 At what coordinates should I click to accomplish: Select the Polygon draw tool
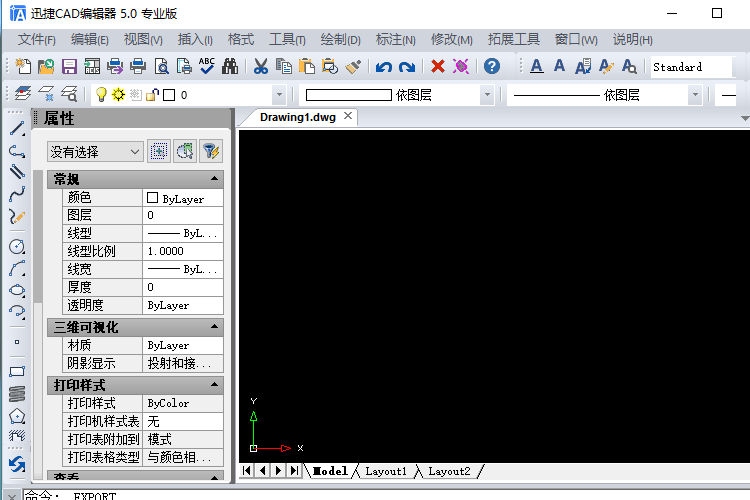[x=17, y=416]
